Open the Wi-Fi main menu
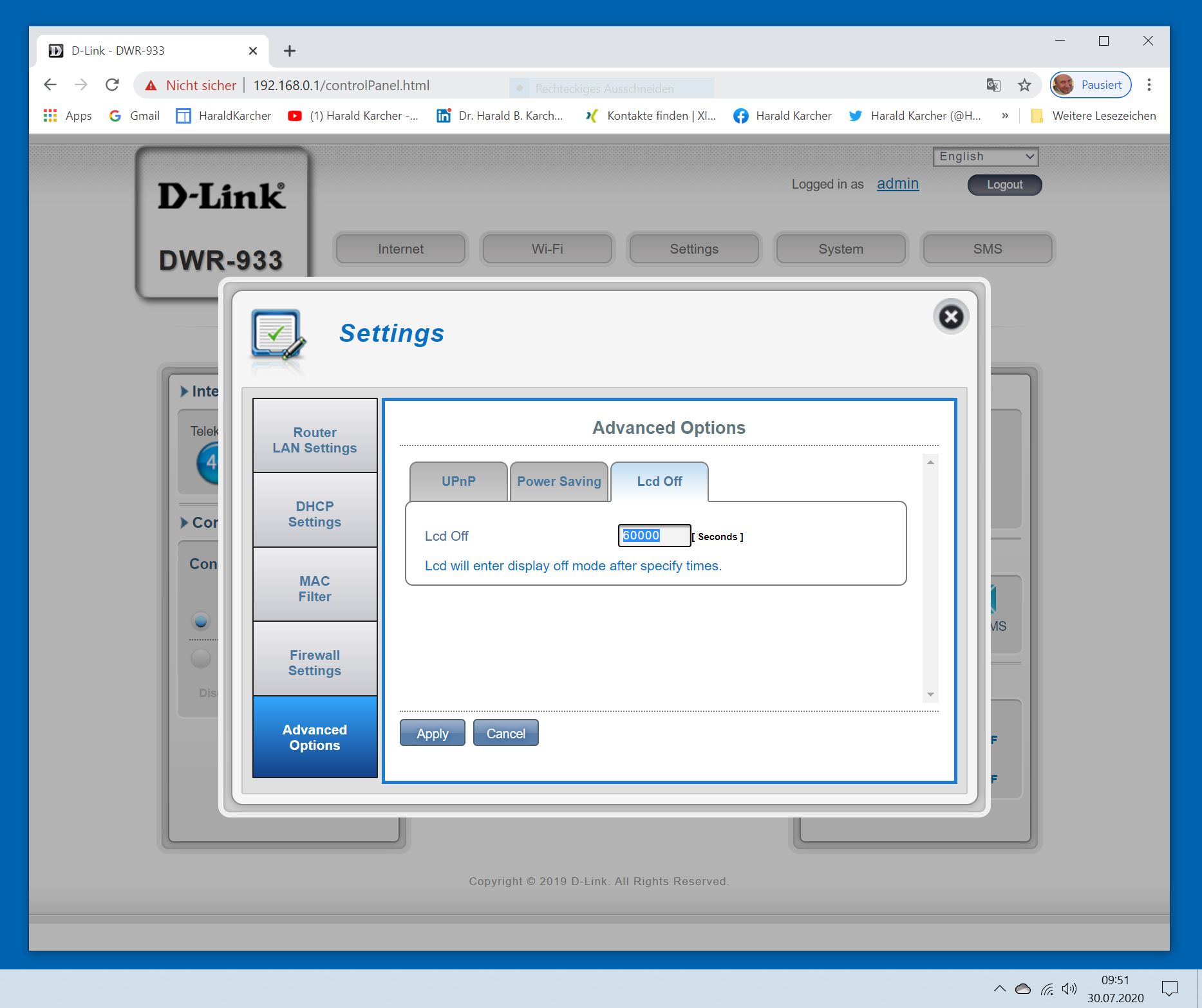 [548, 249]
